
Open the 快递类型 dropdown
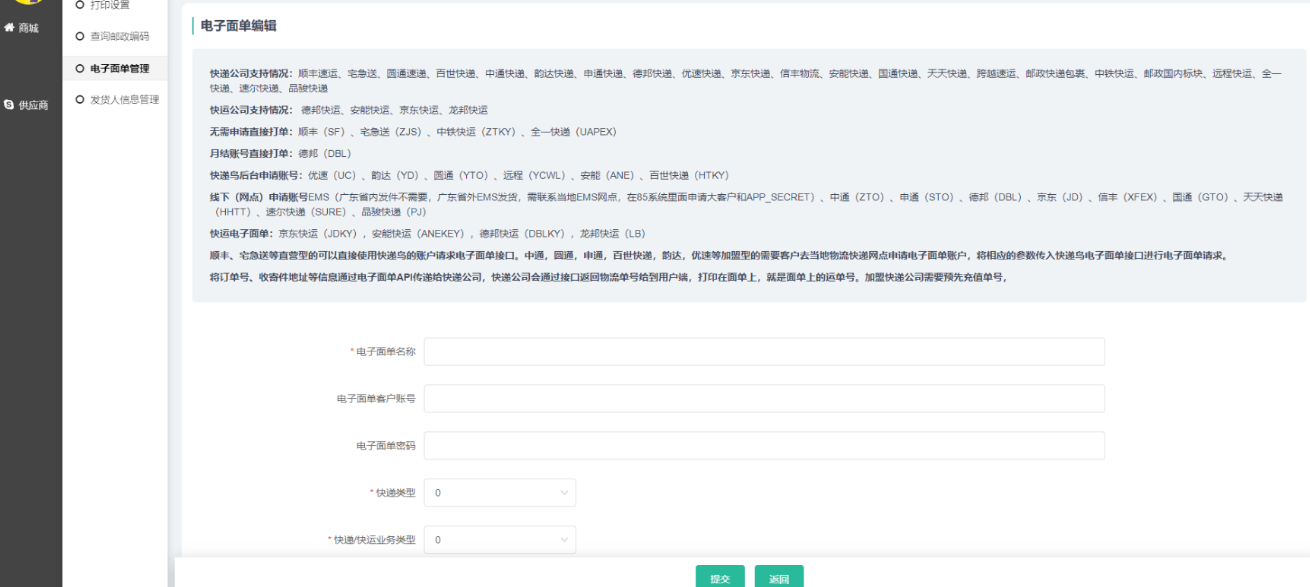[x=499, y=493]
